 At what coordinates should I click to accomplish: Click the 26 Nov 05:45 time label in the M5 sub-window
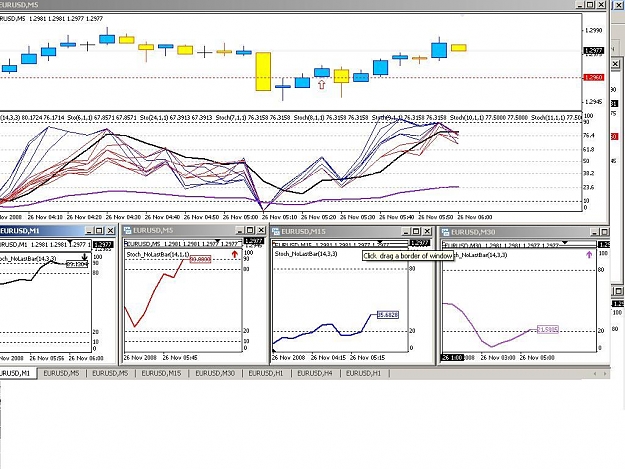(180, 357)
